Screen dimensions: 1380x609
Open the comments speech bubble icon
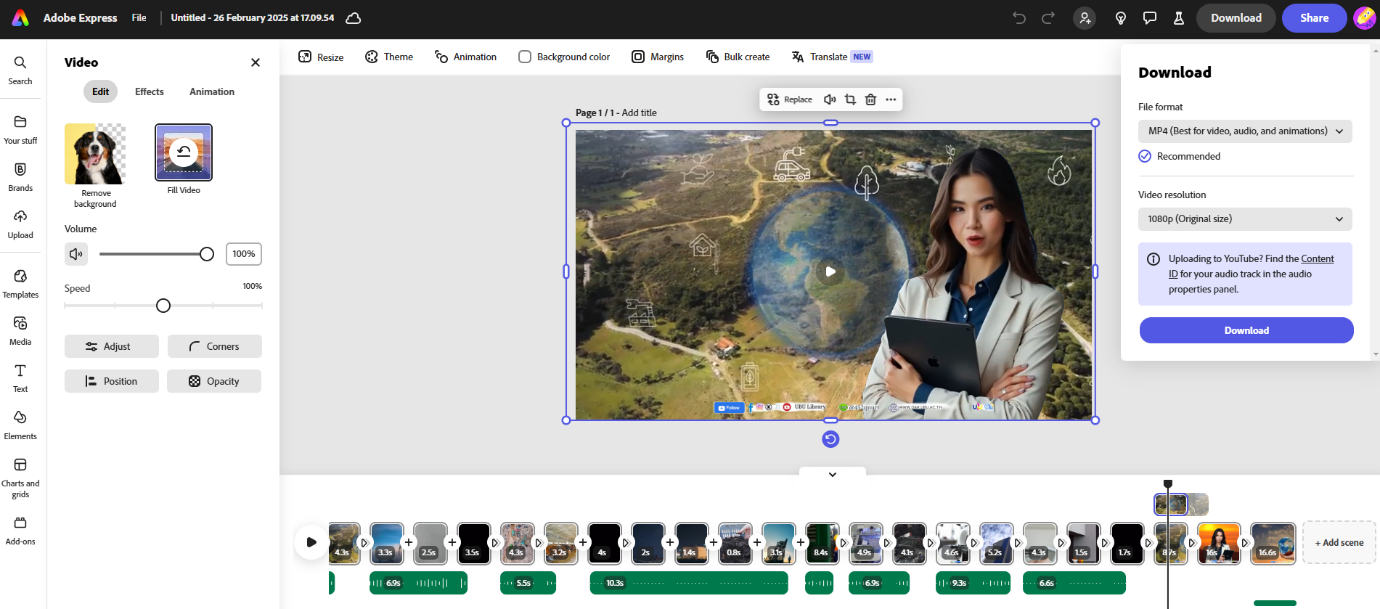point(1150,18)
